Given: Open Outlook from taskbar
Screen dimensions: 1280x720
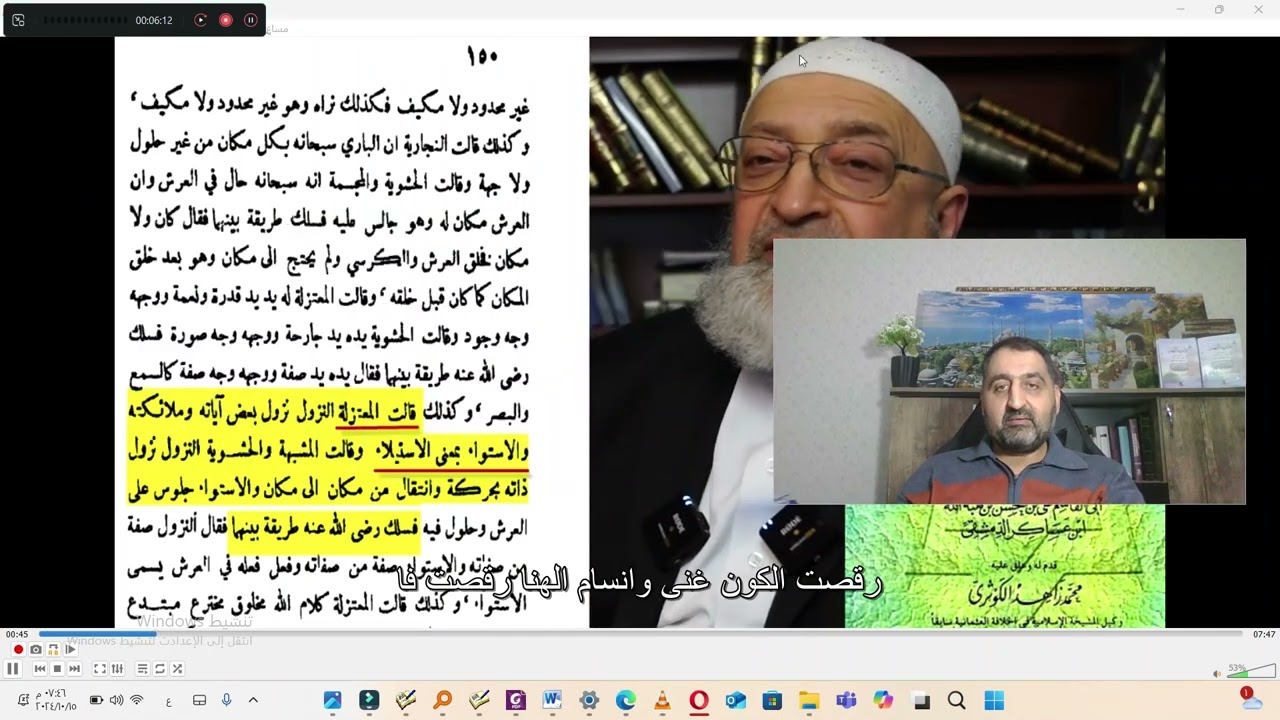Looking at the screenshot, I should pos(735,701).
